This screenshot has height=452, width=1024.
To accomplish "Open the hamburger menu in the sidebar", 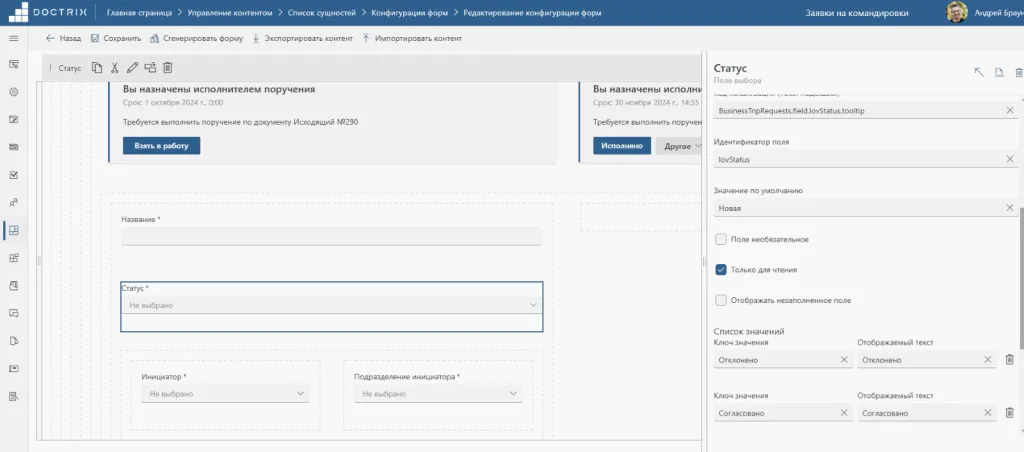I will tap(13, 39).
